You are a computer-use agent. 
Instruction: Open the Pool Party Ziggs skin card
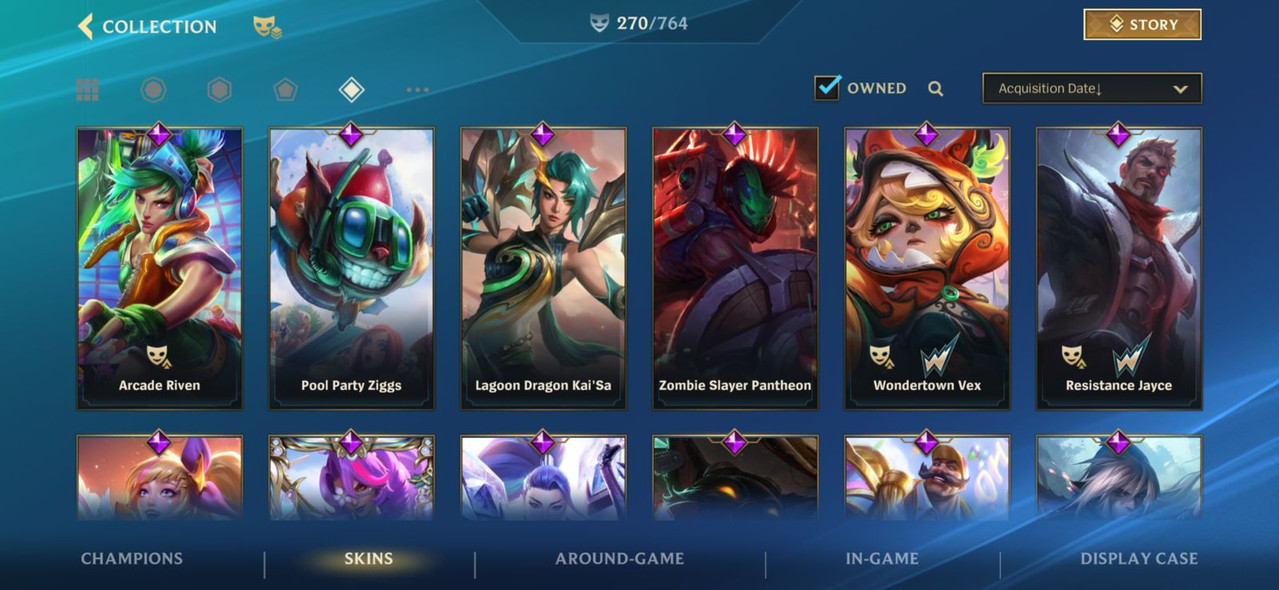[351, 269]
